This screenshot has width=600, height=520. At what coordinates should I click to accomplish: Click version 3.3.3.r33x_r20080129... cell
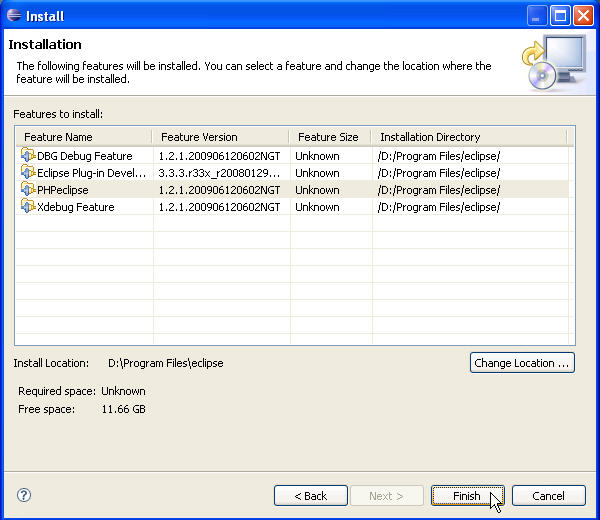tap(219, 173)
